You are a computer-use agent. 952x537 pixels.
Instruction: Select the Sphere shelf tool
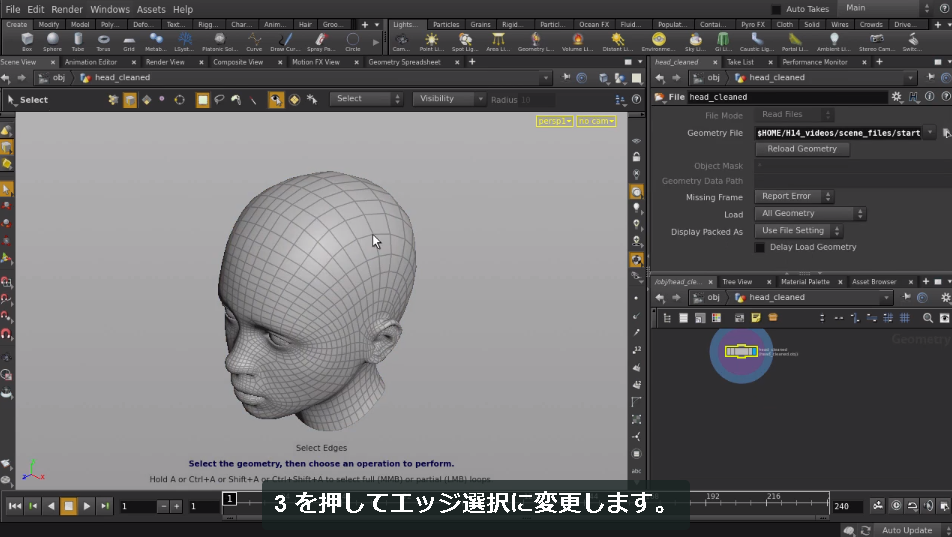coord(52,42)
